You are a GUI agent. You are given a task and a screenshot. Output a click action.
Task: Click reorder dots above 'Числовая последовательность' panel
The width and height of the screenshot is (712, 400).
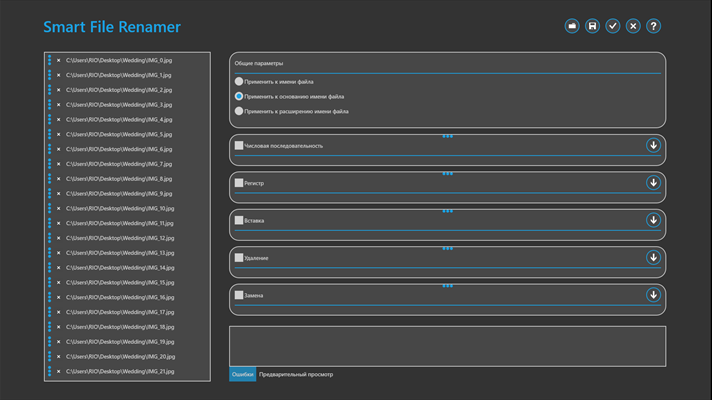click(448, 136)
